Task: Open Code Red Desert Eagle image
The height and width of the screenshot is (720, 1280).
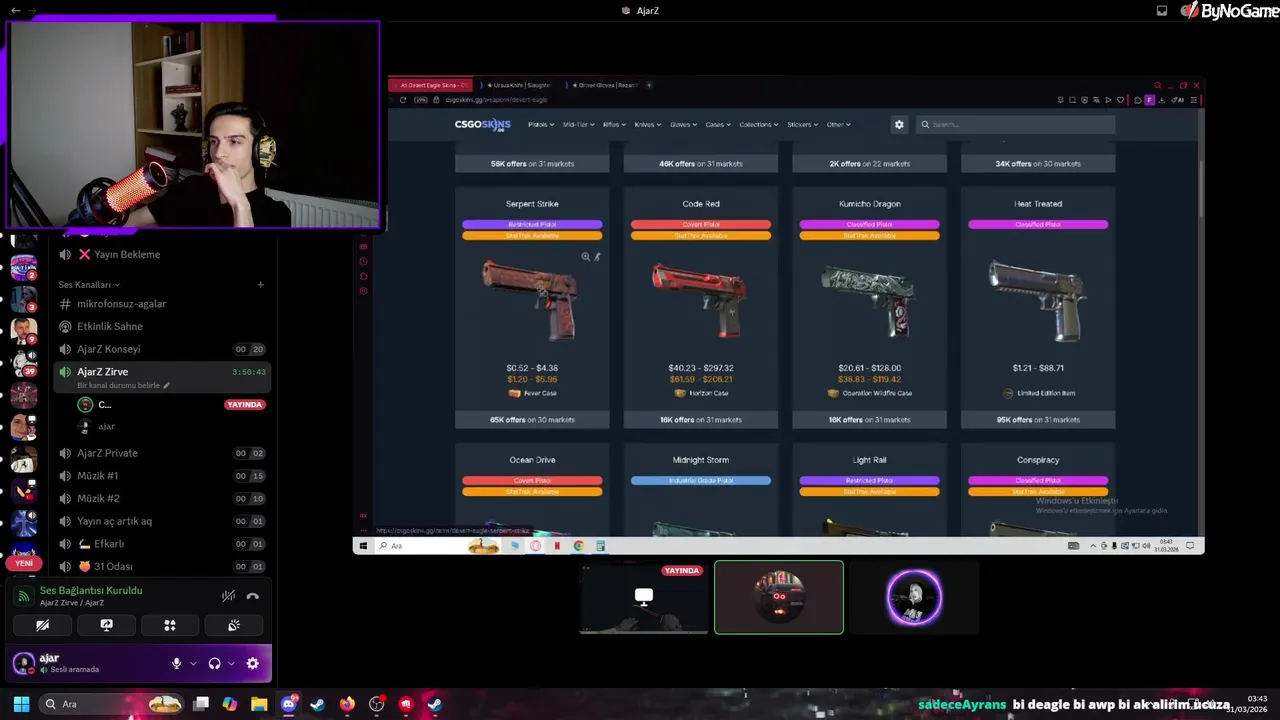Action: pos(700,298)
